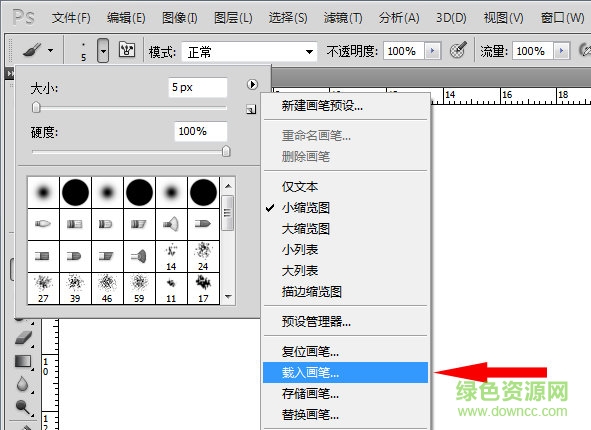Open the 选择(S) menu
This screenshot has height=430, width=591.
coord(288,18)
